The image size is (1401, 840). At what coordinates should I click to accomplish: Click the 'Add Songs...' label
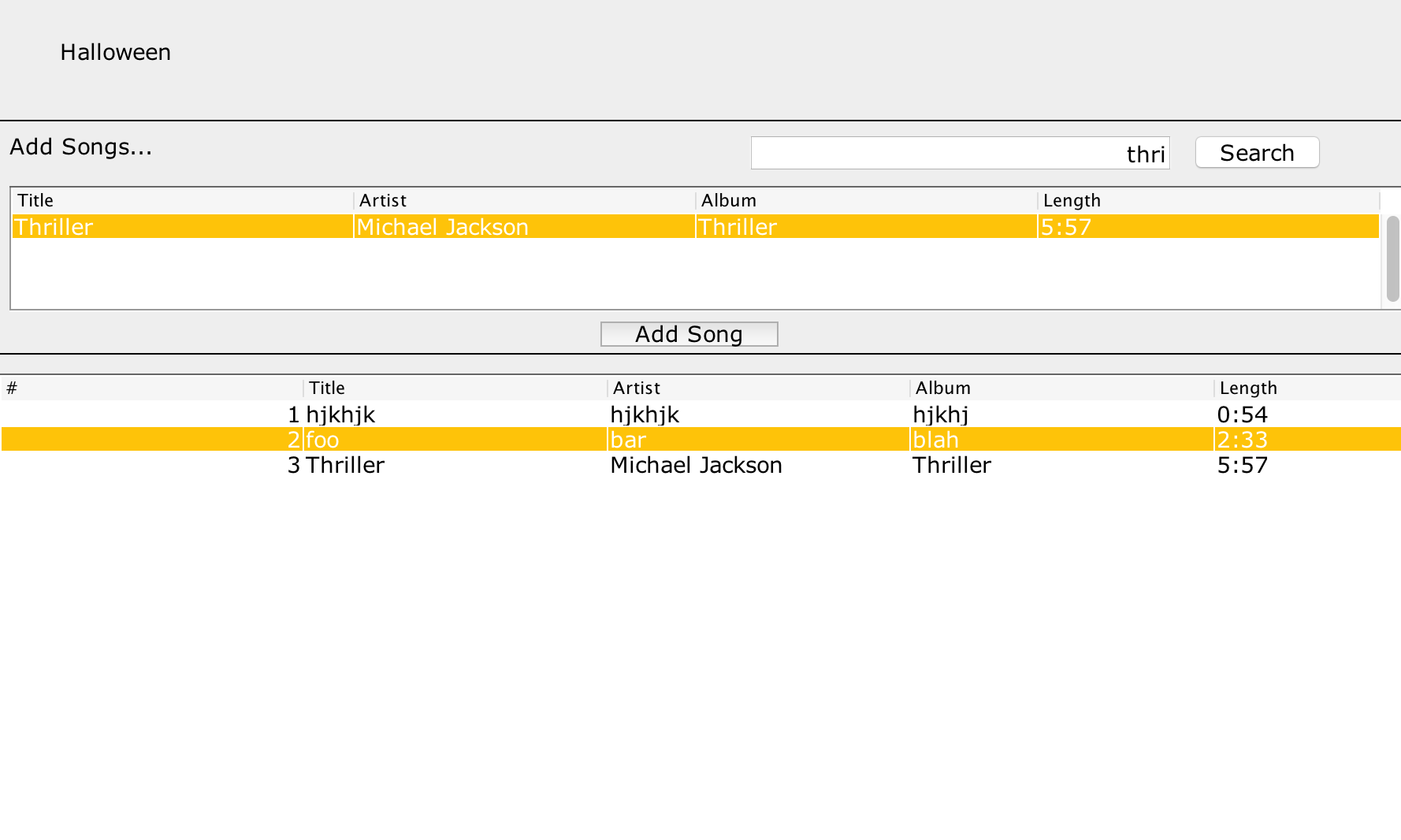pos(81,147)
